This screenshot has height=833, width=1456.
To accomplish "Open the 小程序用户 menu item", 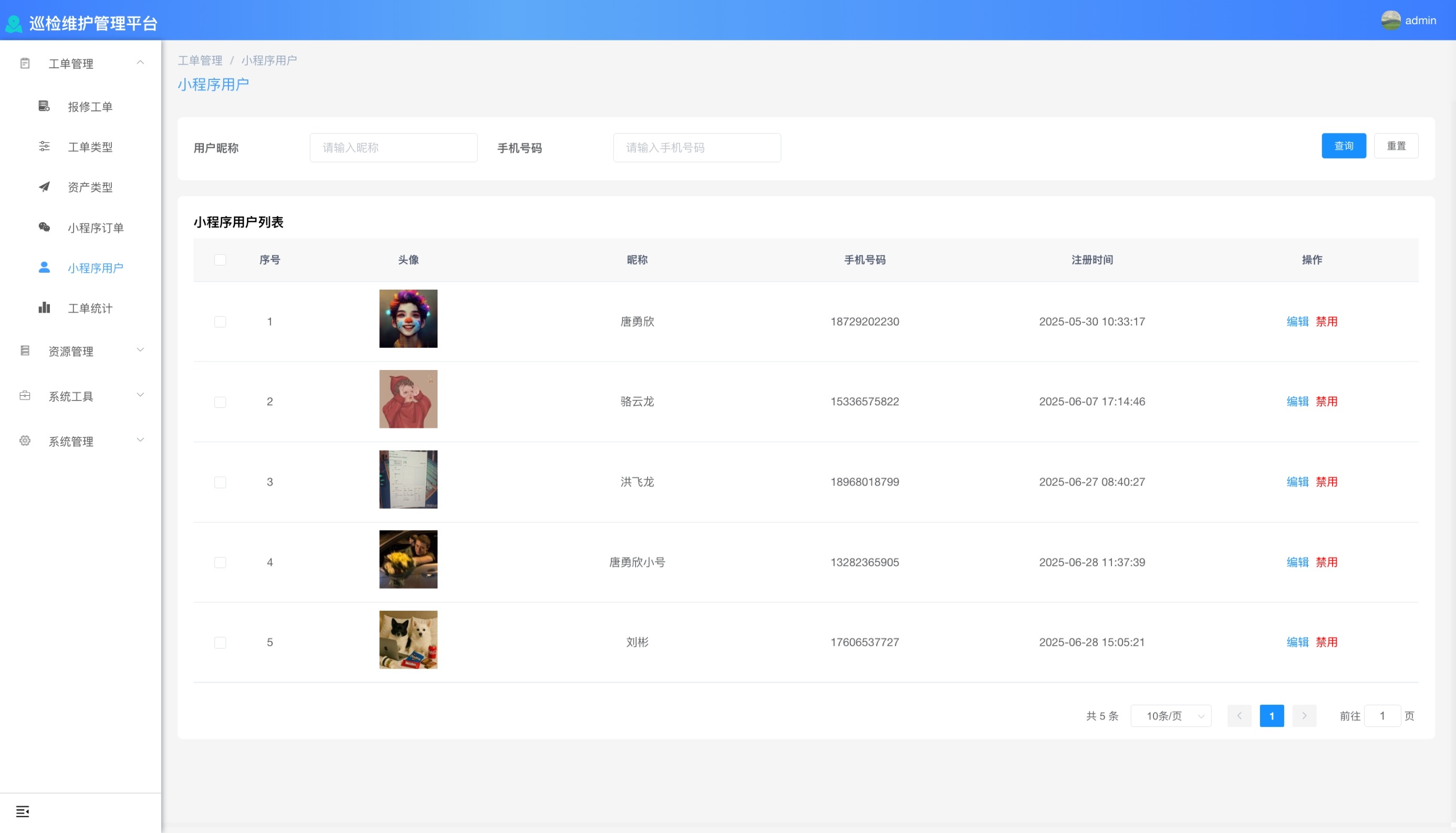I will coord(96,268).
